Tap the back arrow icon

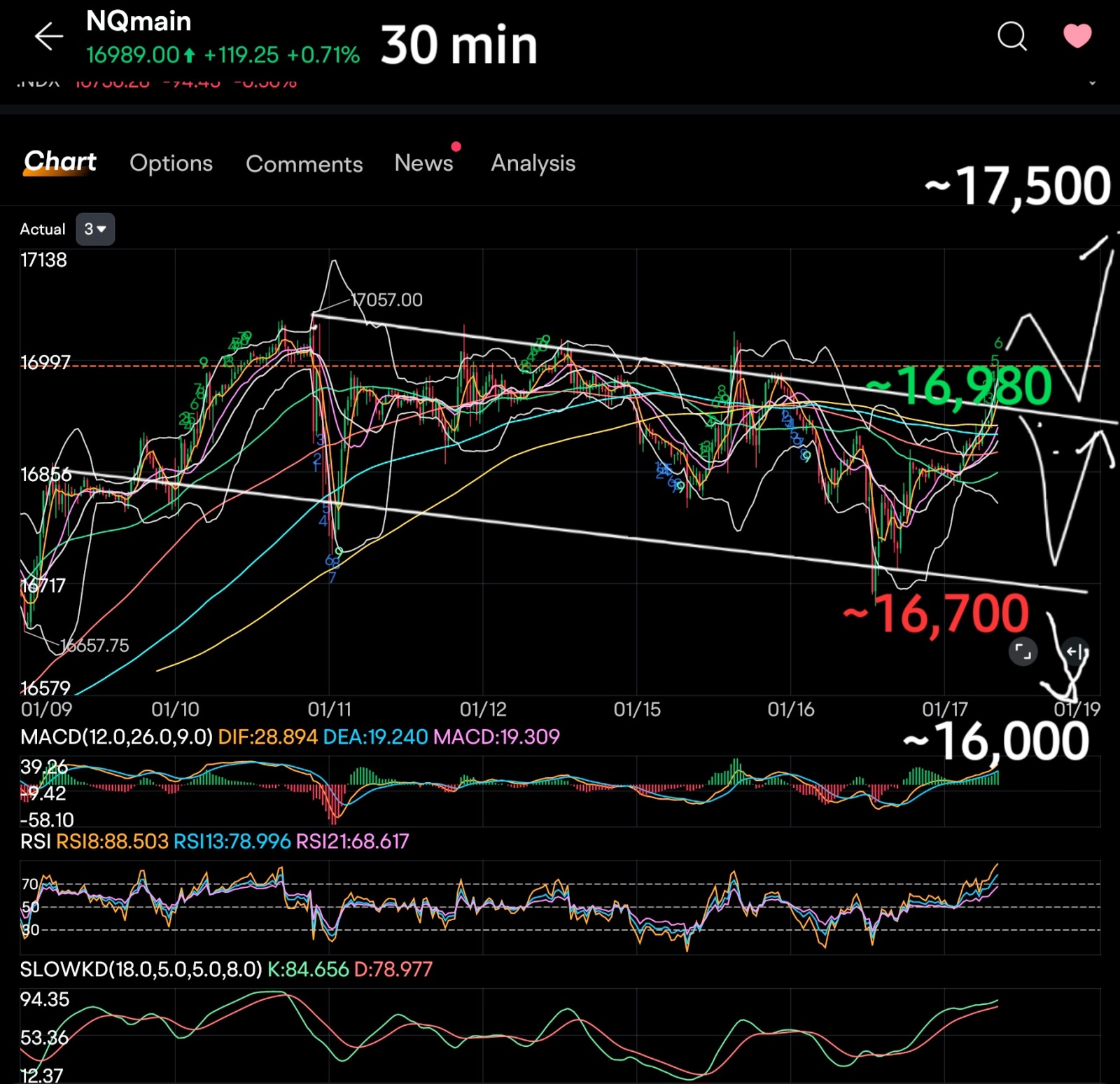pyautogui.click(x=49, y=36)
